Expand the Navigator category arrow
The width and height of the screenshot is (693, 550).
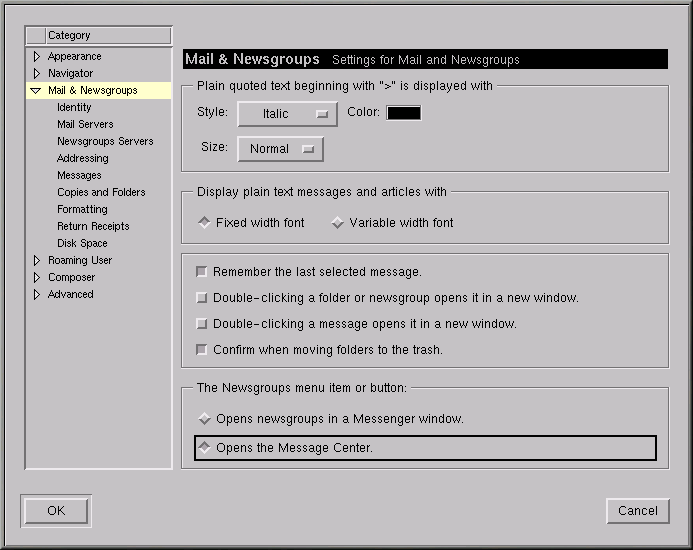point(37,74)
